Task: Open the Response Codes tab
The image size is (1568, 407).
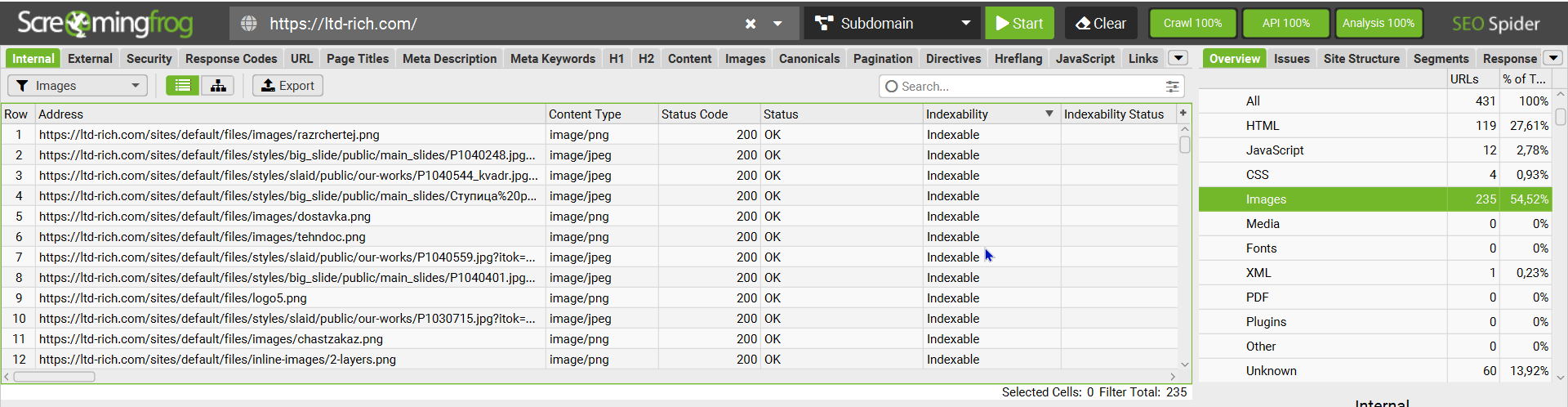Action: pos(231,59)
